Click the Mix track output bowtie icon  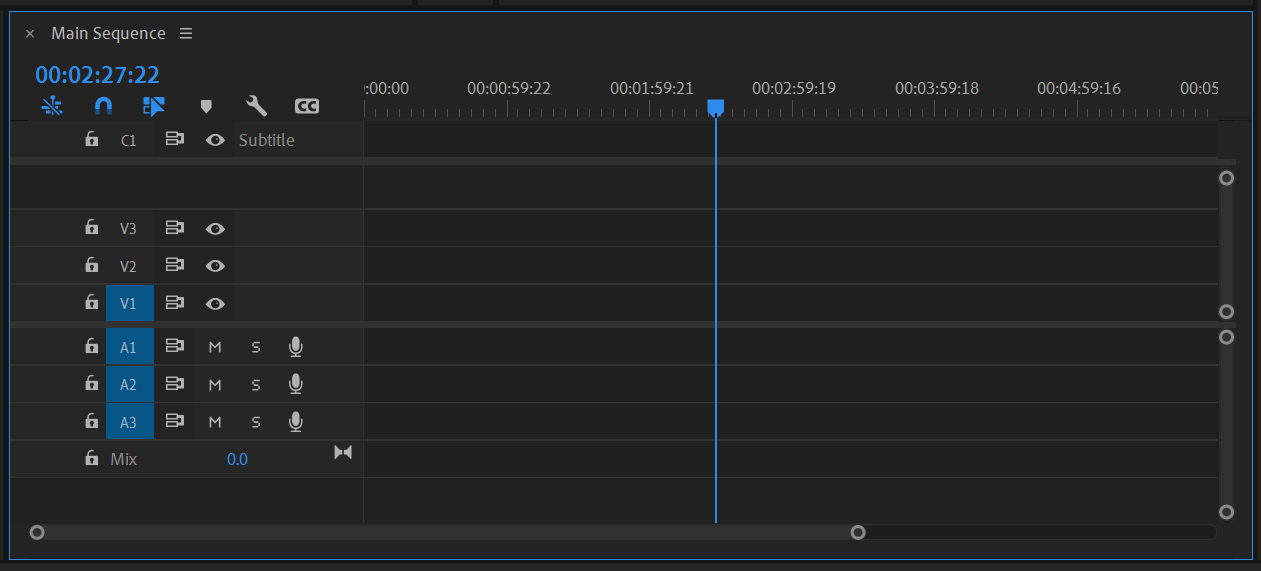tap(343, 452)
